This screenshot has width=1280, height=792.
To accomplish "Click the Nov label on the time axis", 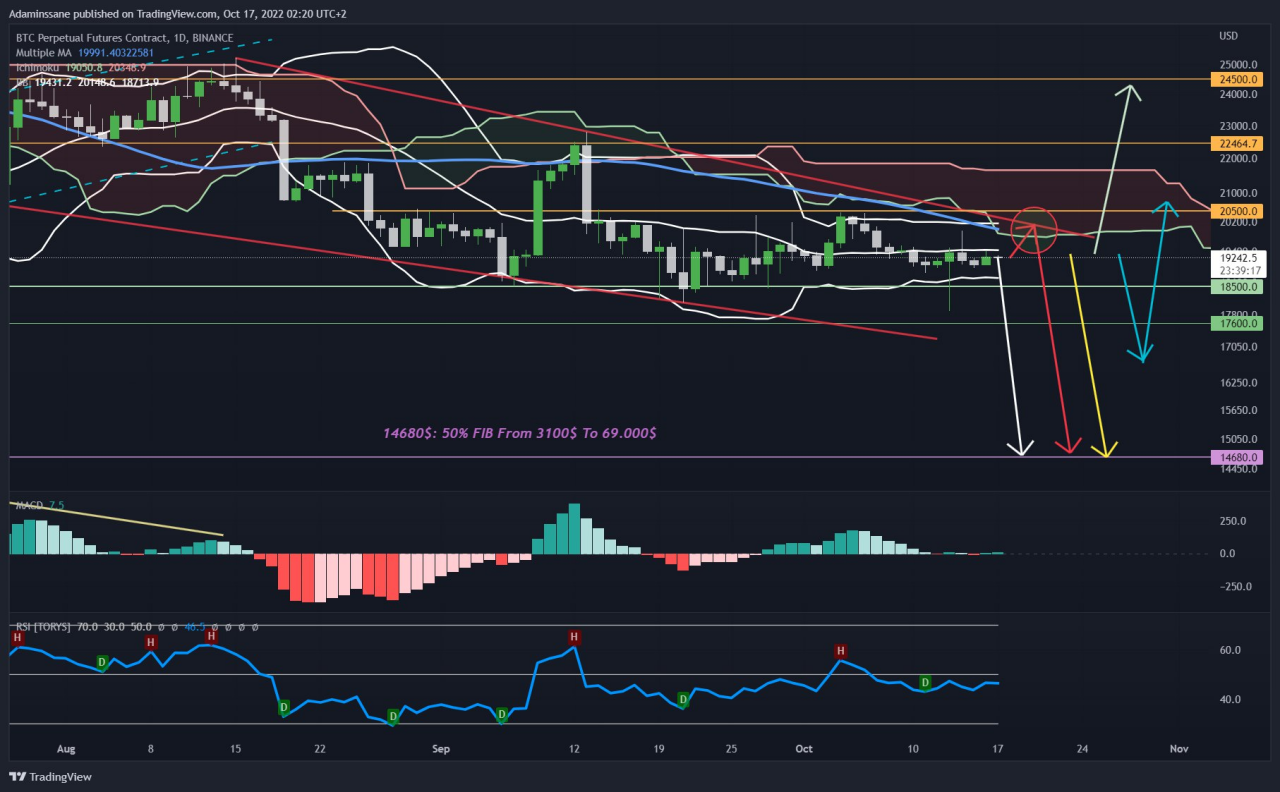I will [1179, 748].
